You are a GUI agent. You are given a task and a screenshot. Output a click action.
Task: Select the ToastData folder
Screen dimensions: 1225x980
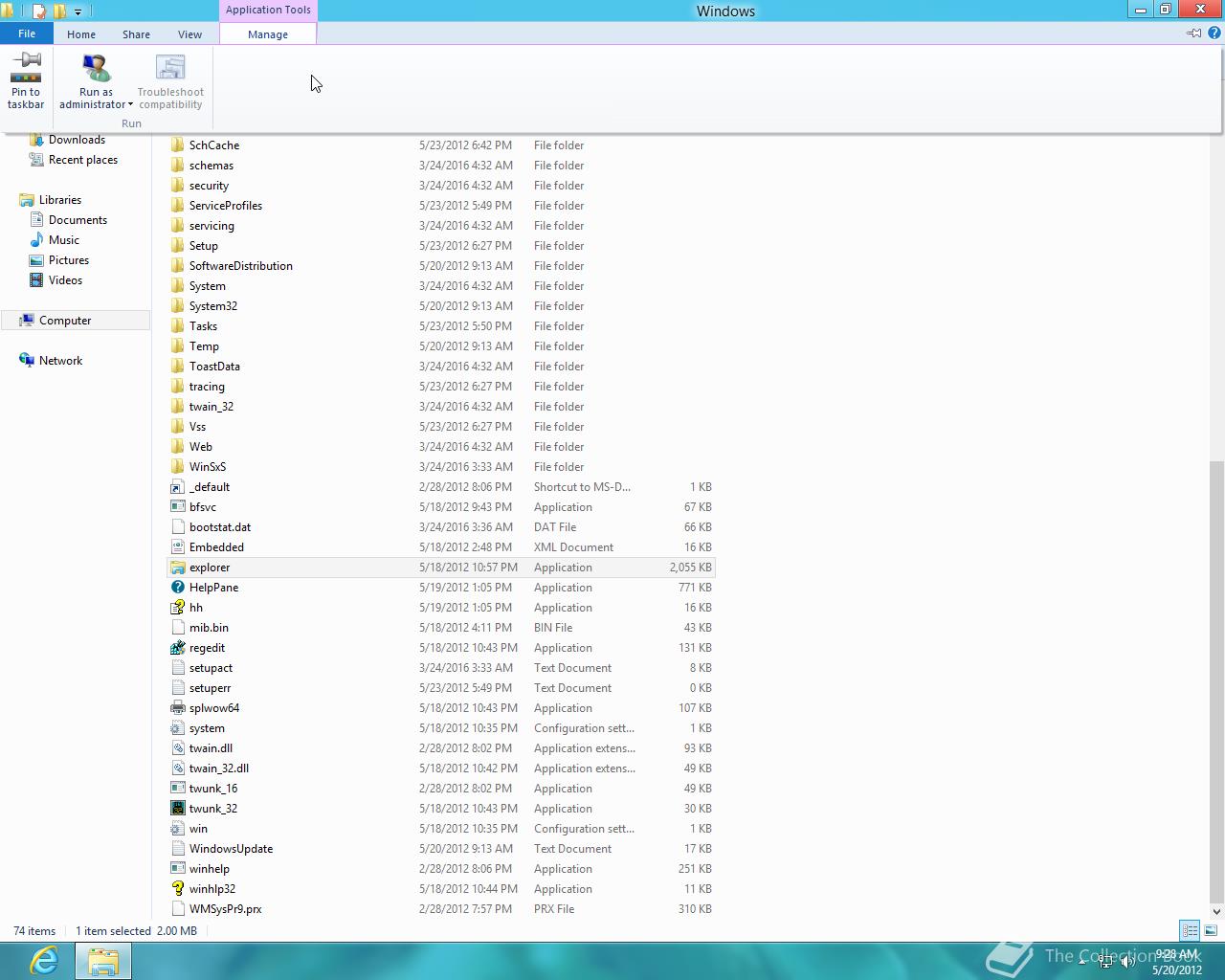click(x=441, y=367)
